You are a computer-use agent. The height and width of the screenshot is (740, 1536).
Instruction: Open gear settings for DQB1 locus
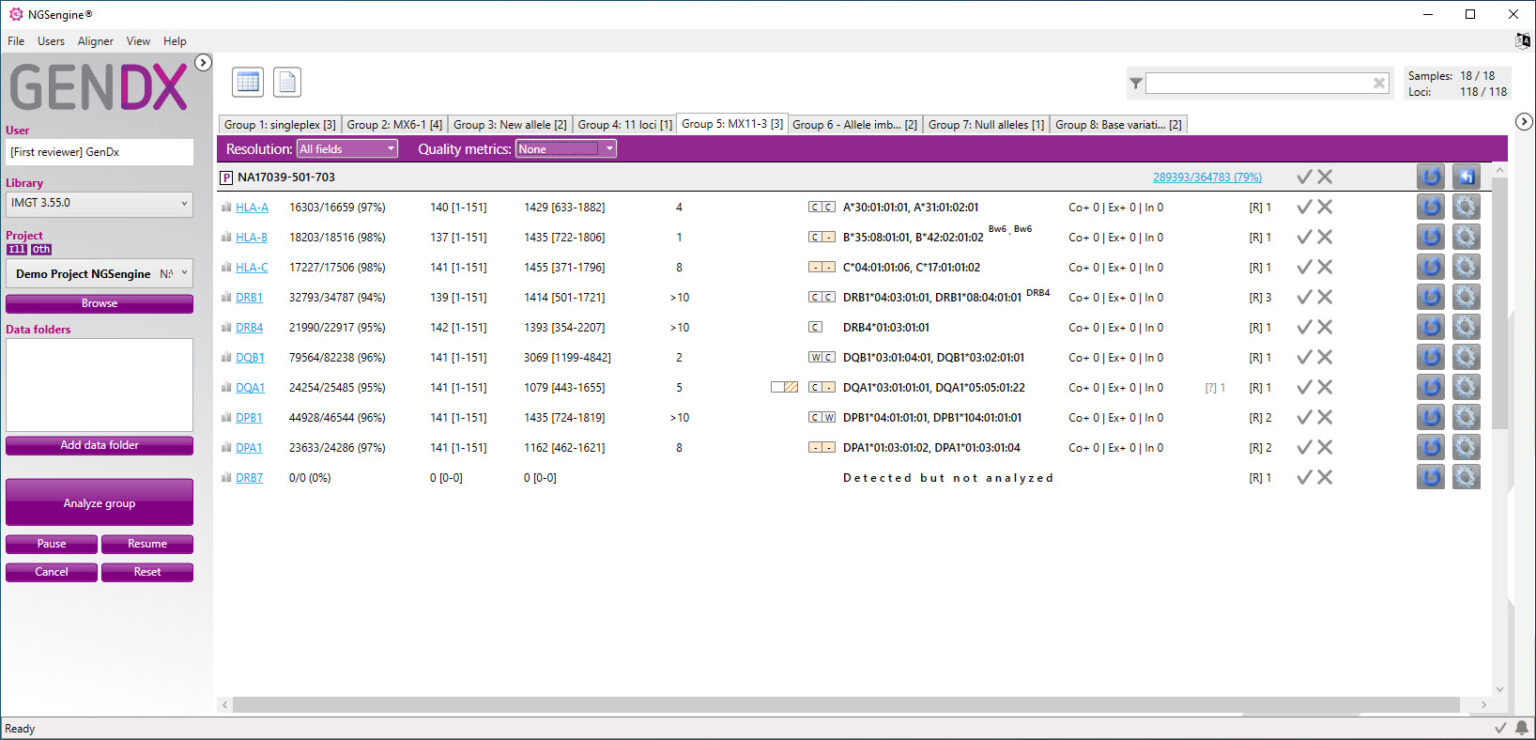click(1466, 357)
